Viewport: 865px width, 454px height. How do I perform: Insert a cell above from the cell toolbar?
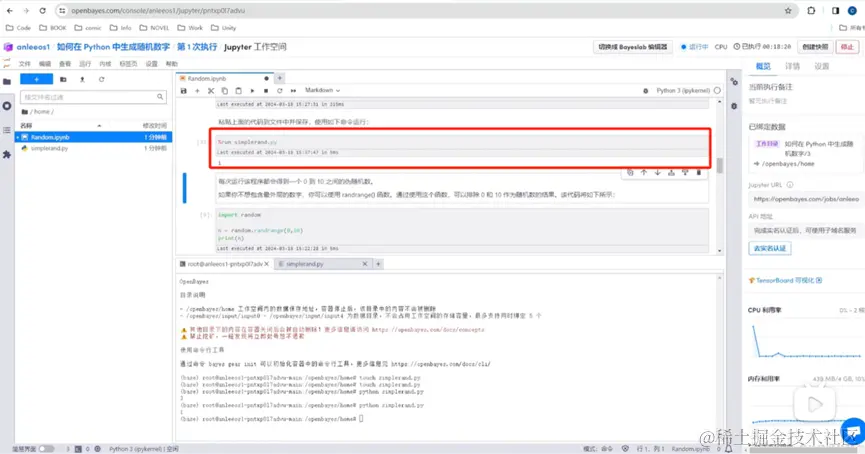(671, 173)
